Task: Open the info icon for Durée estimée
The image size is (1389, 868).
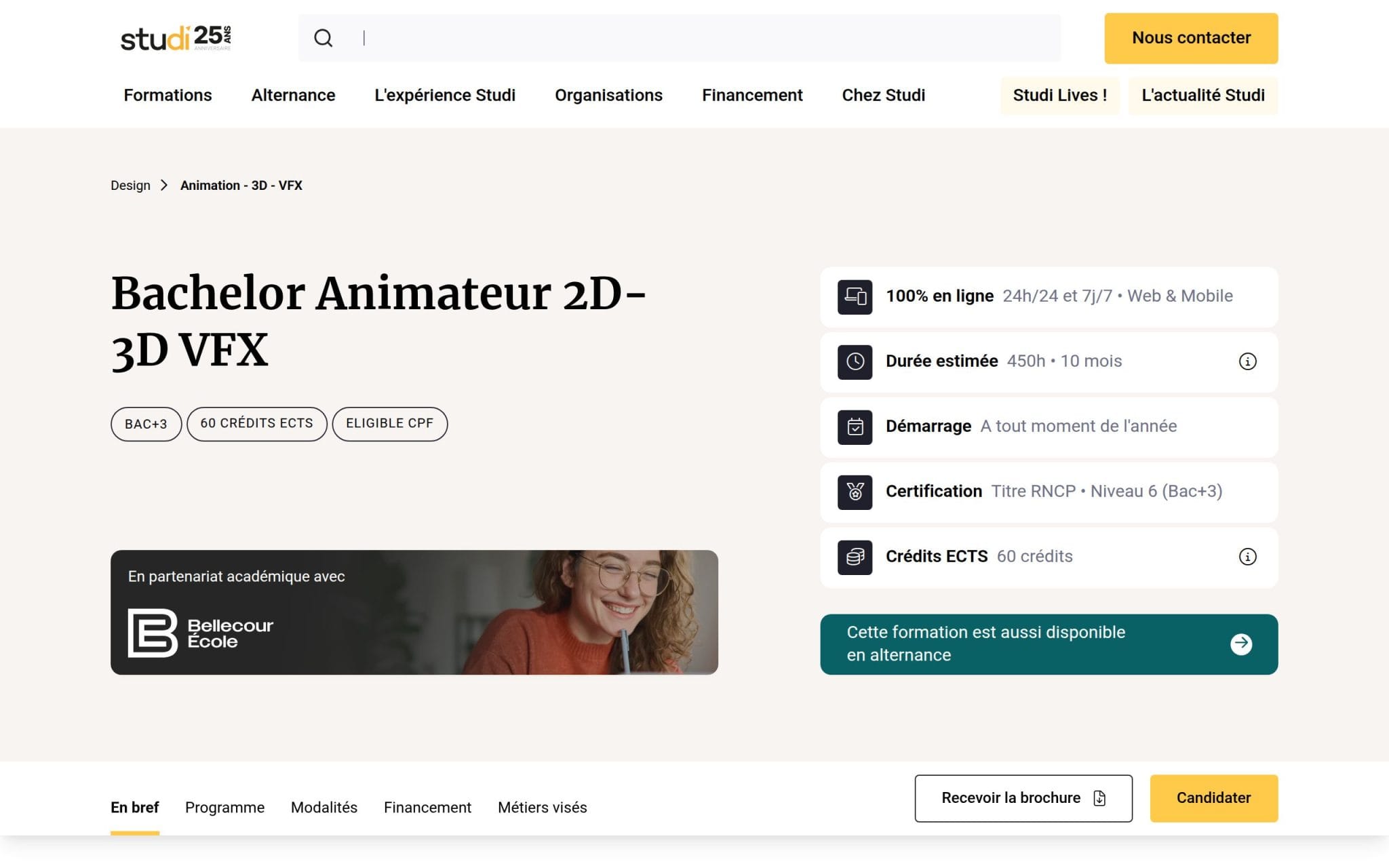Action: click(1247, 361)
